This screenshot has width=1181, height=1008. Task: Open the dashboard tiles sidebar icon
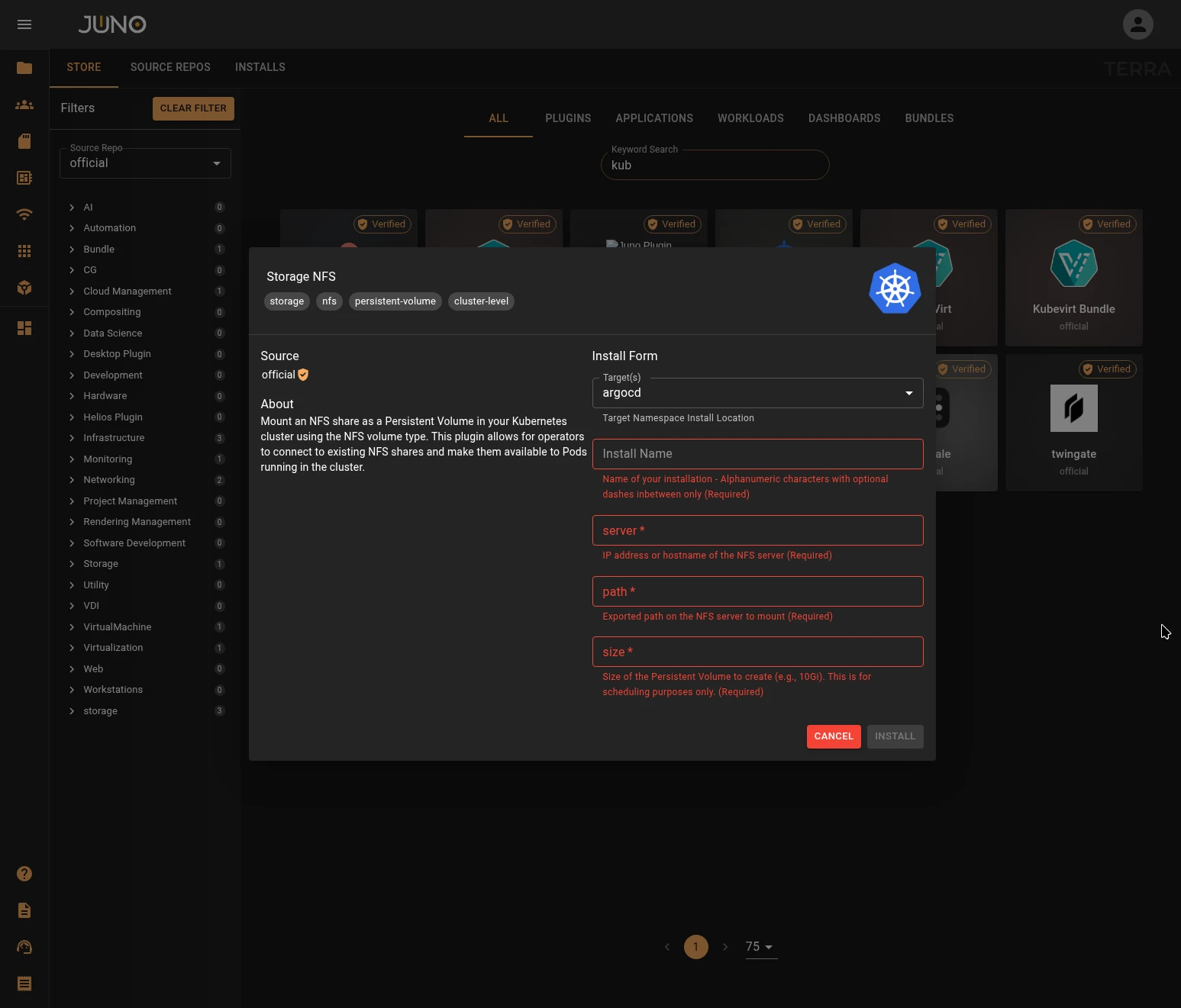click(x=24, y=328)
